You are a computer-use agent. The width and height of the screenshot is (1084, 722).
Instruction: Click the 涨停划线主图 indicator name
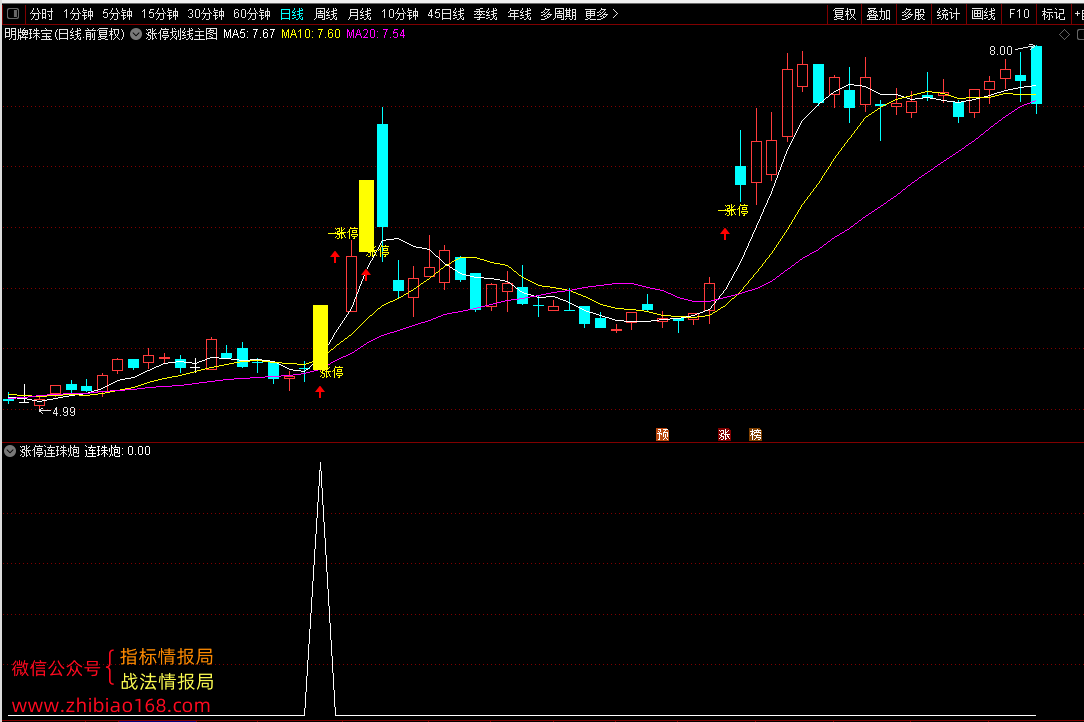click(x=182, y=34)
